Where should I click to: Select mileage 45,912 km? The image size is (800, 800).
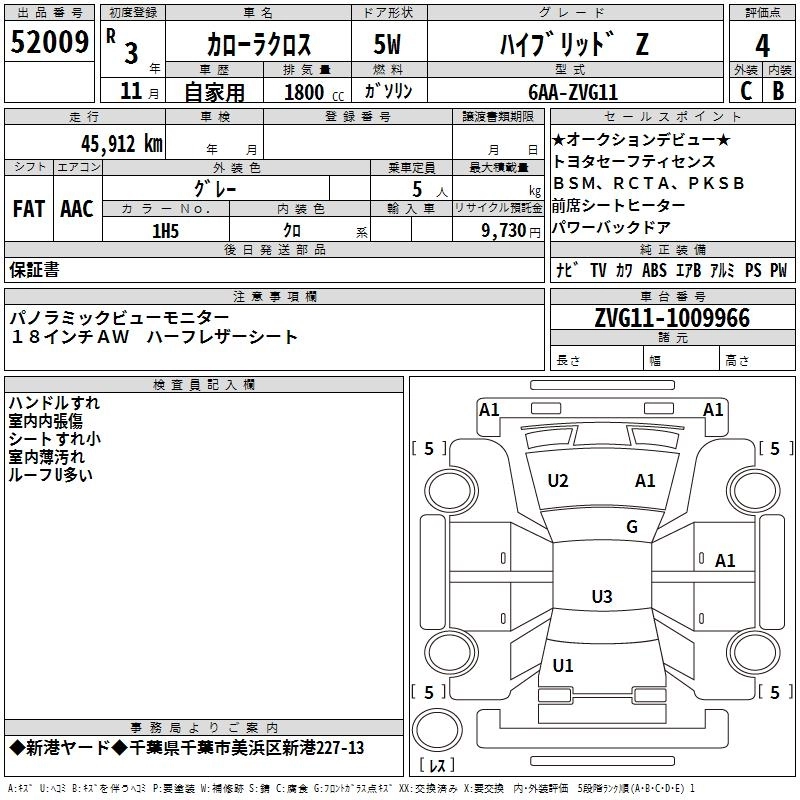tap(122, 143)
